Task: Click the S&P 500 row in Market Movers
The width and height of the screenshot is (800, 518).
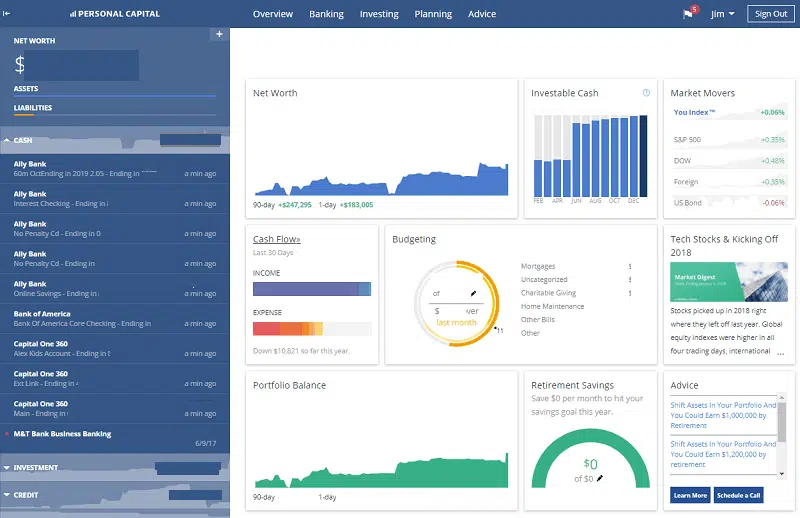Action: tap(729, 139)
